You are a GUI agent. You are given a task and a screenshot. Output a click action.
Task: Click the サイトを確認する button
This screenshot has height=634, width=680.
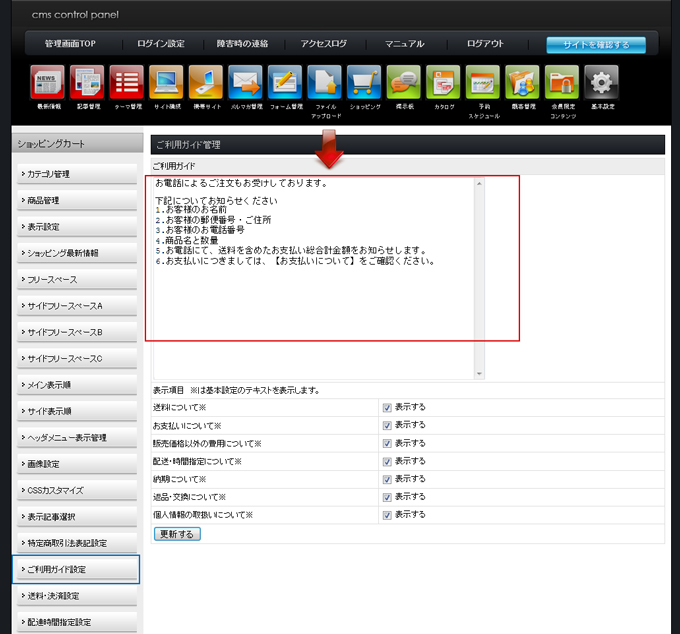point(595,45)
